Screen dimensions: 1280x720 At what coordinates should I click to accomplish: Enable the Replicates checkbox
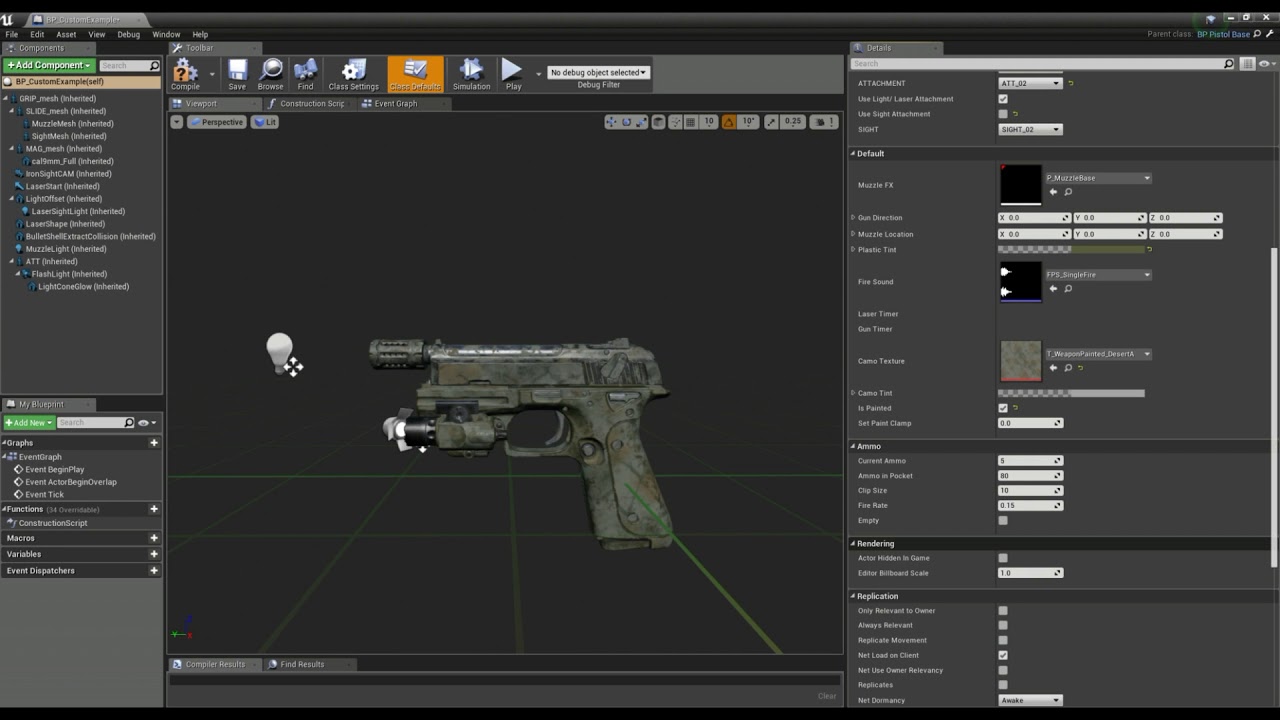pyautogui.click(x=1003, y=685)
